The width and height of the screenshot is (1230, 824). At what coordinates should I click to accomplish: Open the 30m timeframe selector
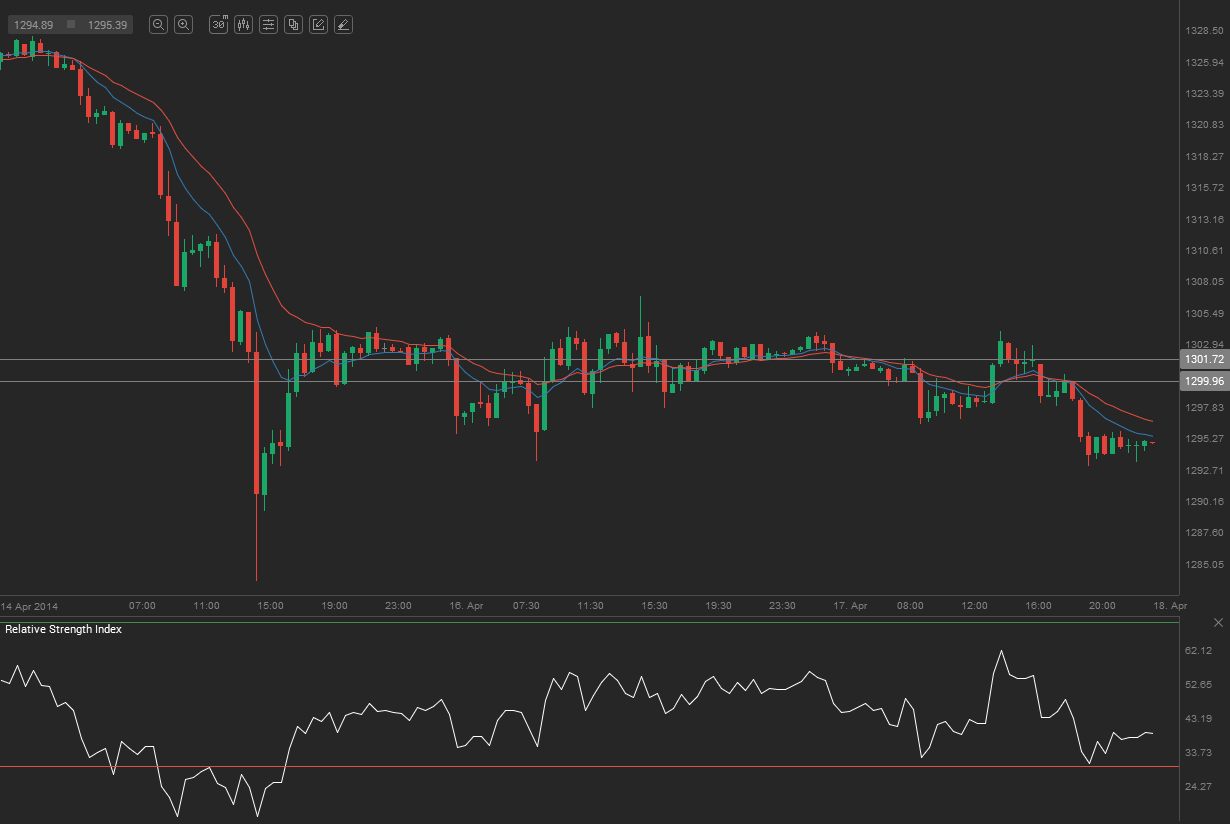(x=218, y=25)
